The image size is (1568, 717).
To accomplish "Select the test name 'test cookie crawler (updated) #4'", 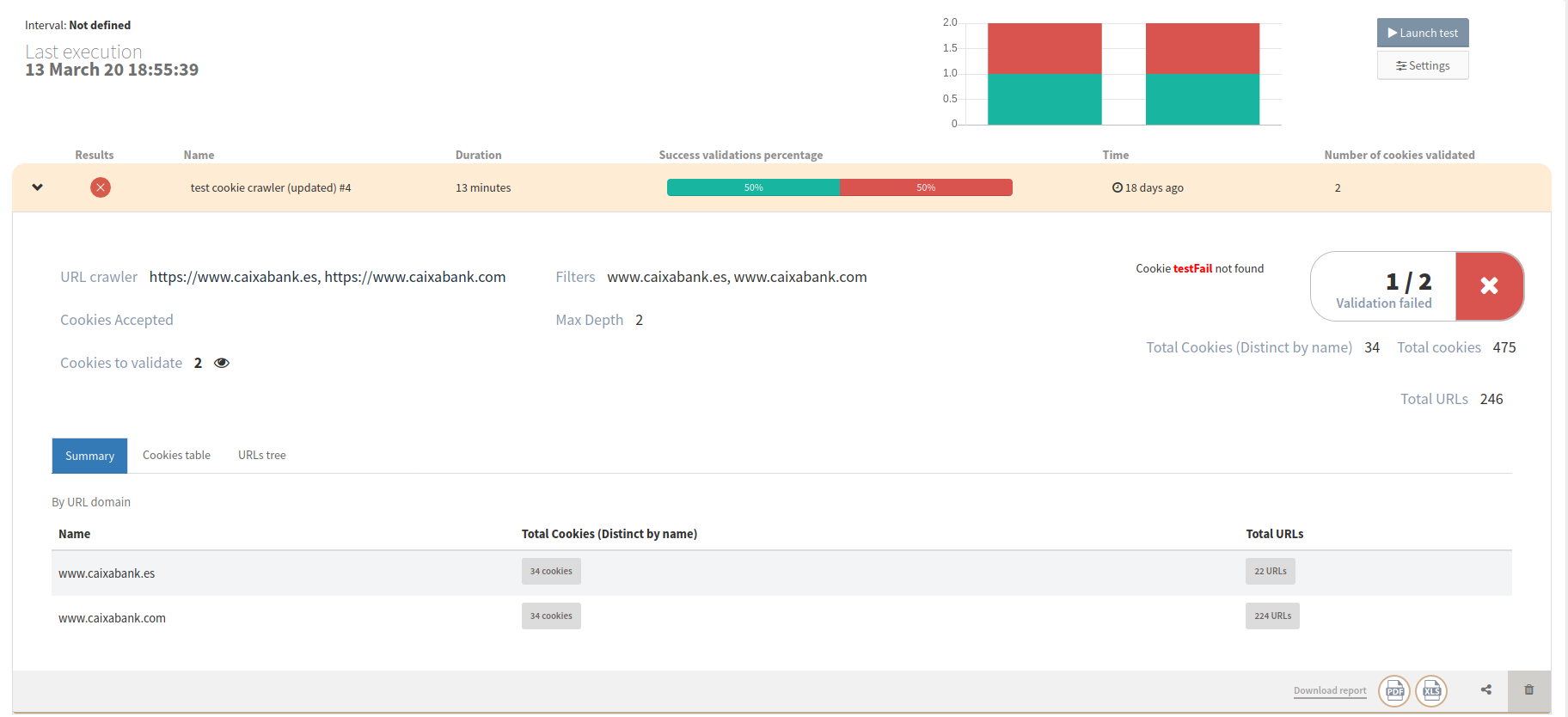I will (x=271, y=188).
